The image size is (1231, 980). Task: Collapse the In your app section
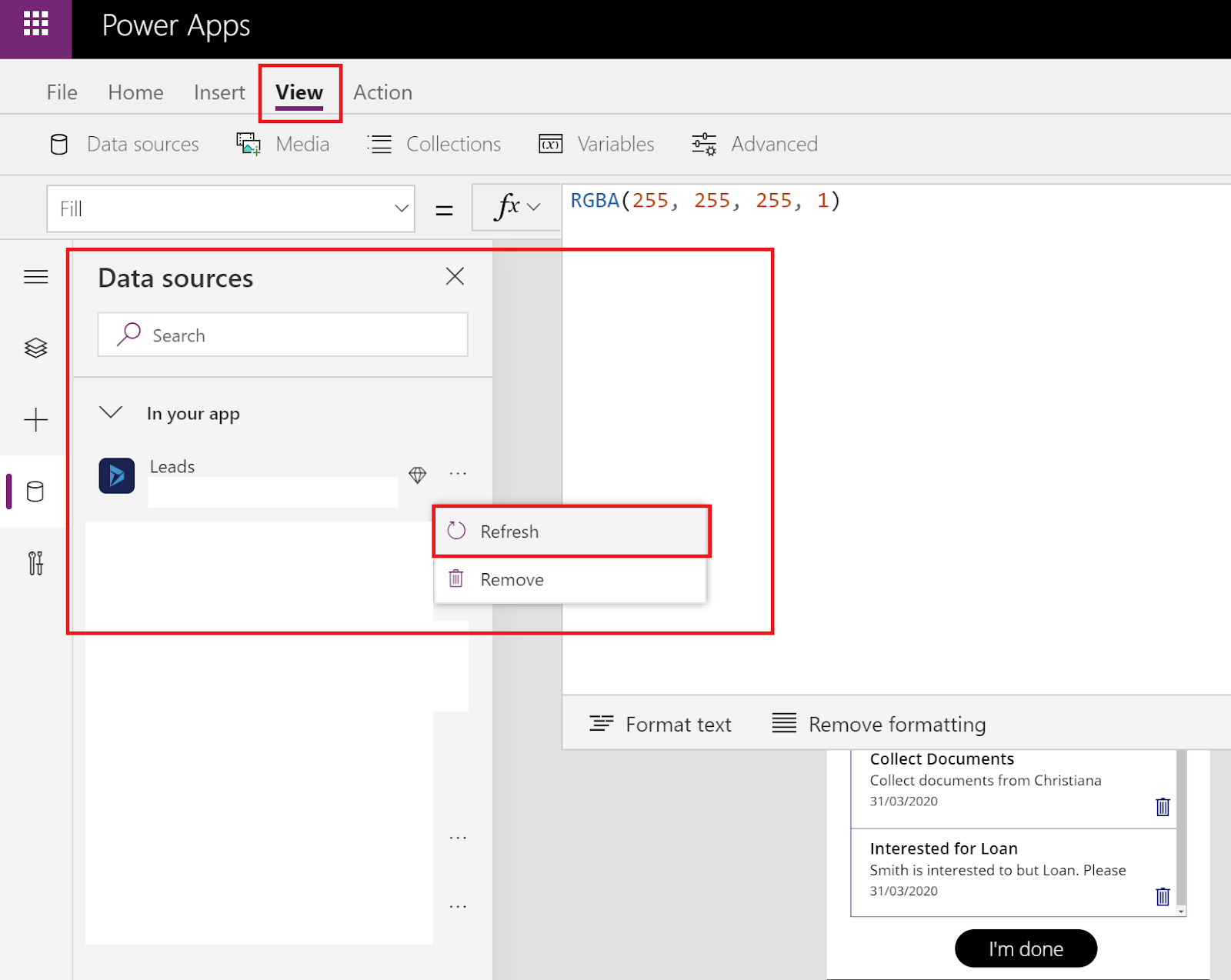click(x=111, y=413)
